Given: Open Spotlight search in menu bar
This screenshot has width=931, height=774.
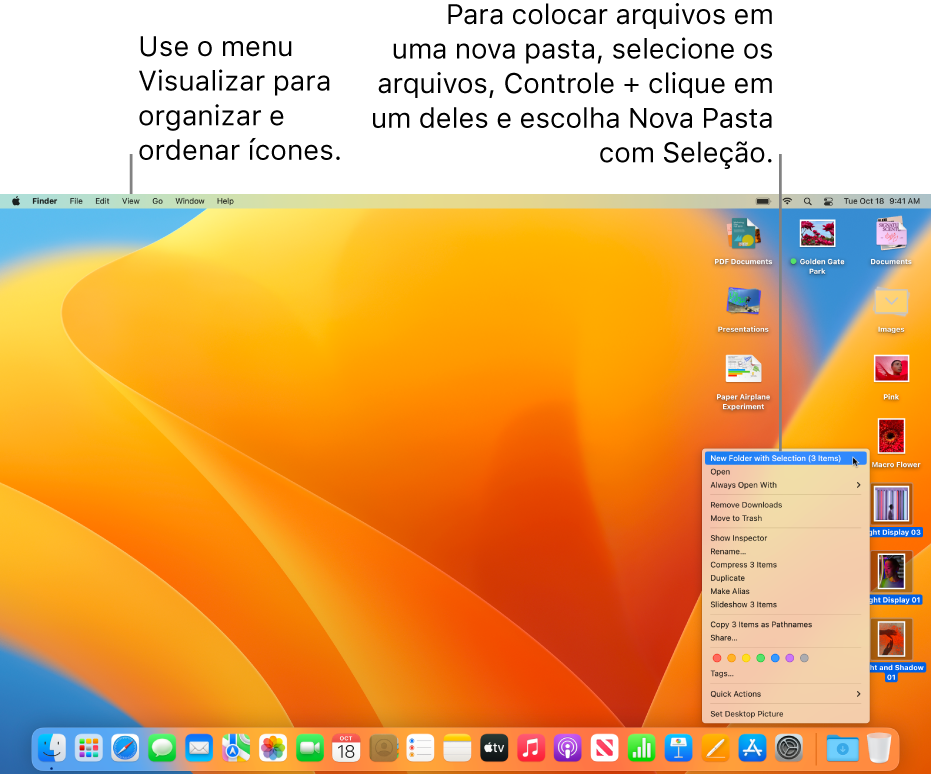Looking at the screenshot, I should [x=808, y=201].
